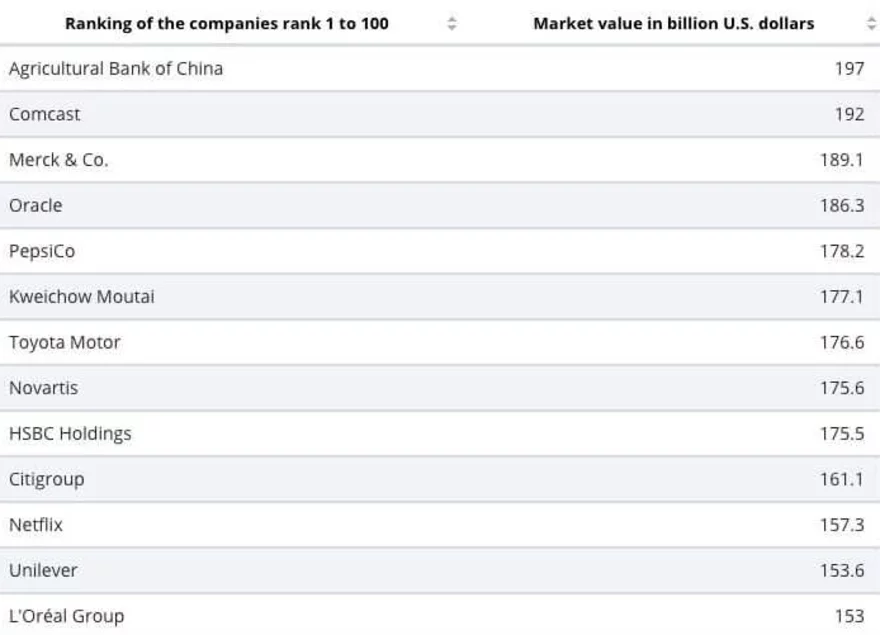880x635 pixels.
Task: Click sort icon beside market value header
Action: tap(871, 24)
